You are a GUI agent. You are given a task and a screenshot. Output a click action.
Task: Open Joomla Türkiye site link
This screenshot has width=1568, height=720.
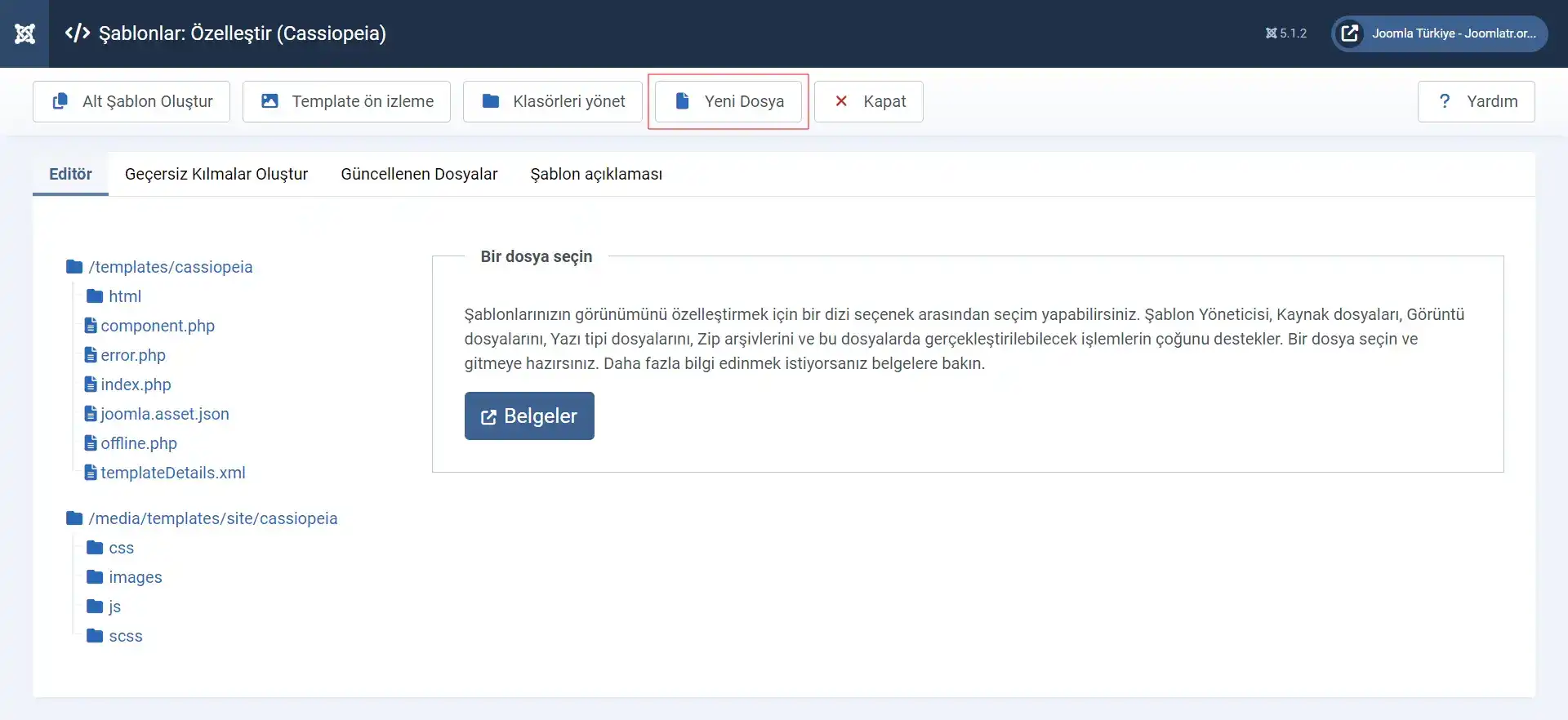[1440, 33]
